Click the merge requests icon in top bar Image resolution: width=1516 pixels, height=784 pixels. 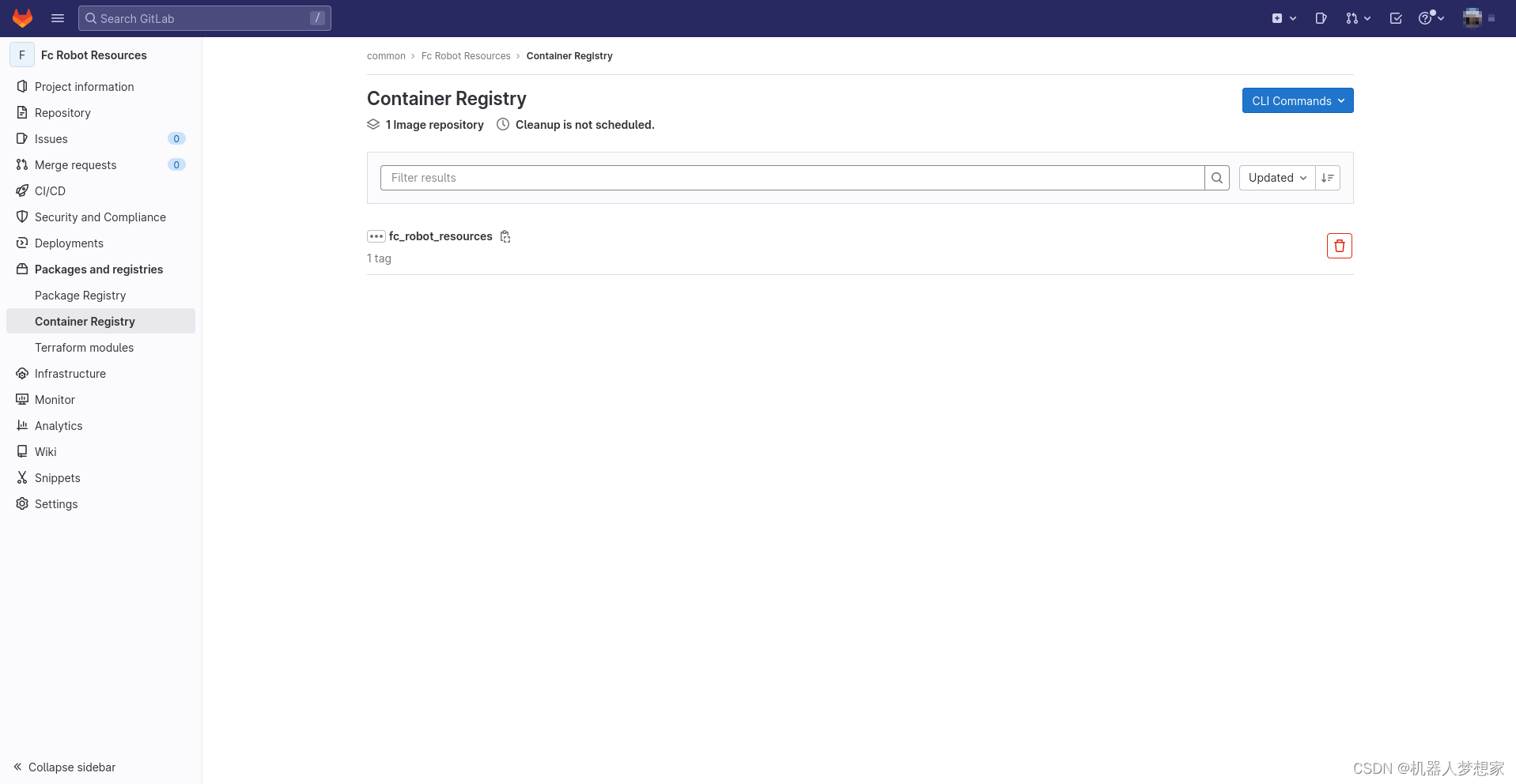coord(1354,17)
